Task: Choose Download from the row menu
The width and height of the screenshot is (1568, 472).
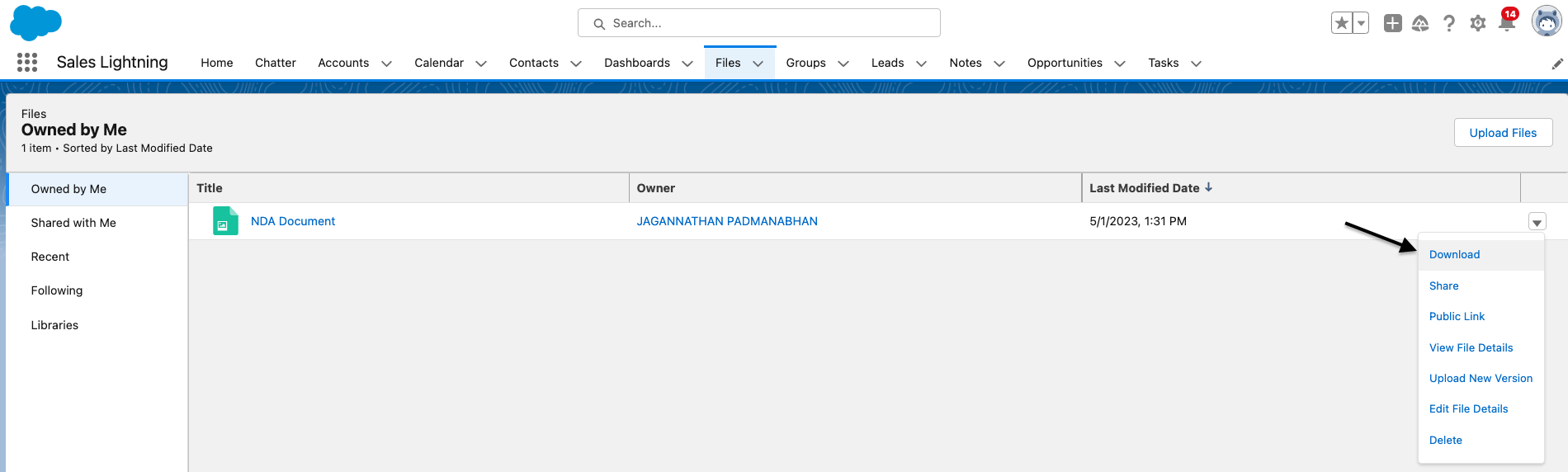Action: 1481,255
